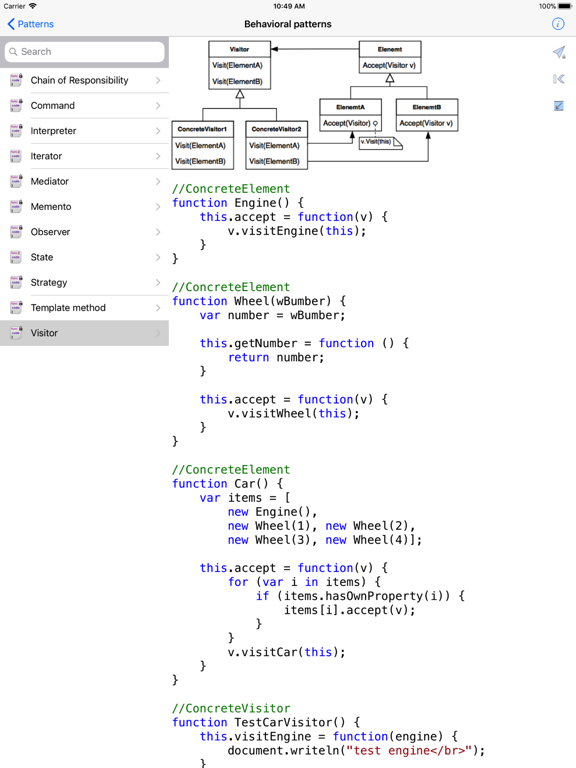The width and height of the screenshot is (576, 768).
Task: Click the 'function Car() {' code line
Action: [x=228, y=484]
